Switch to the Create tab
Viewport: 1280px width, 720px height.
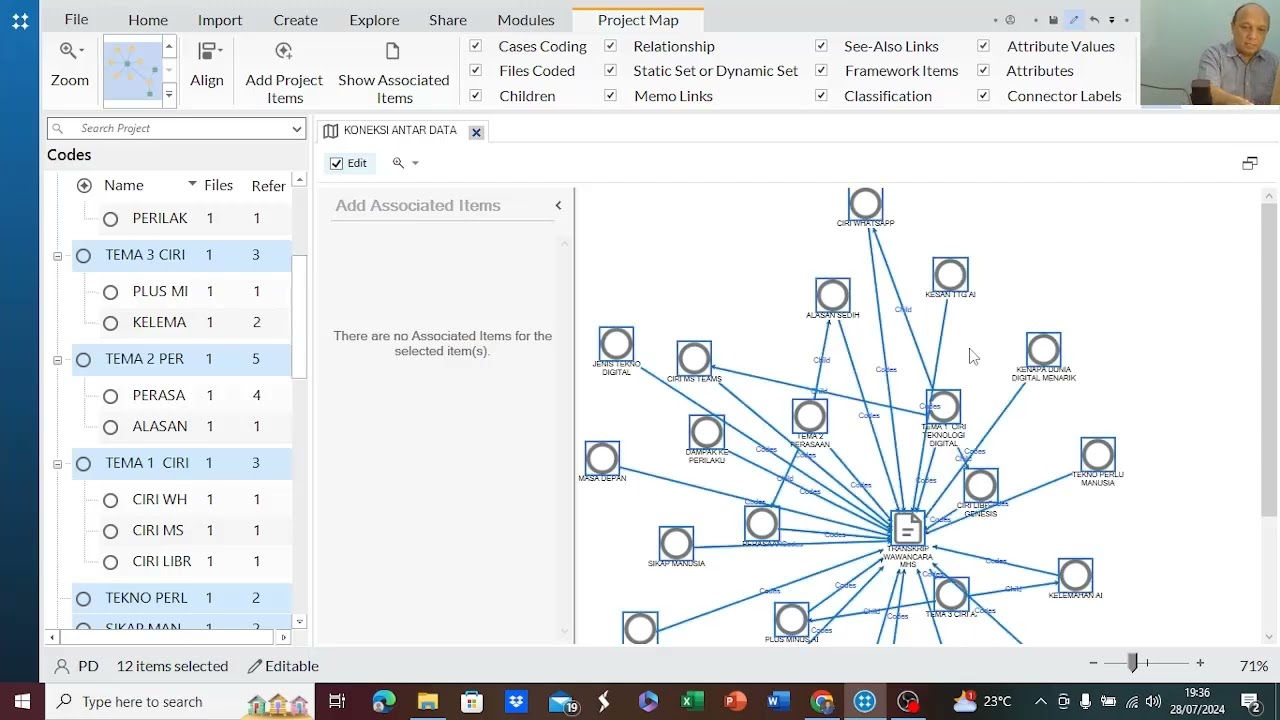[x=296, y=20]
